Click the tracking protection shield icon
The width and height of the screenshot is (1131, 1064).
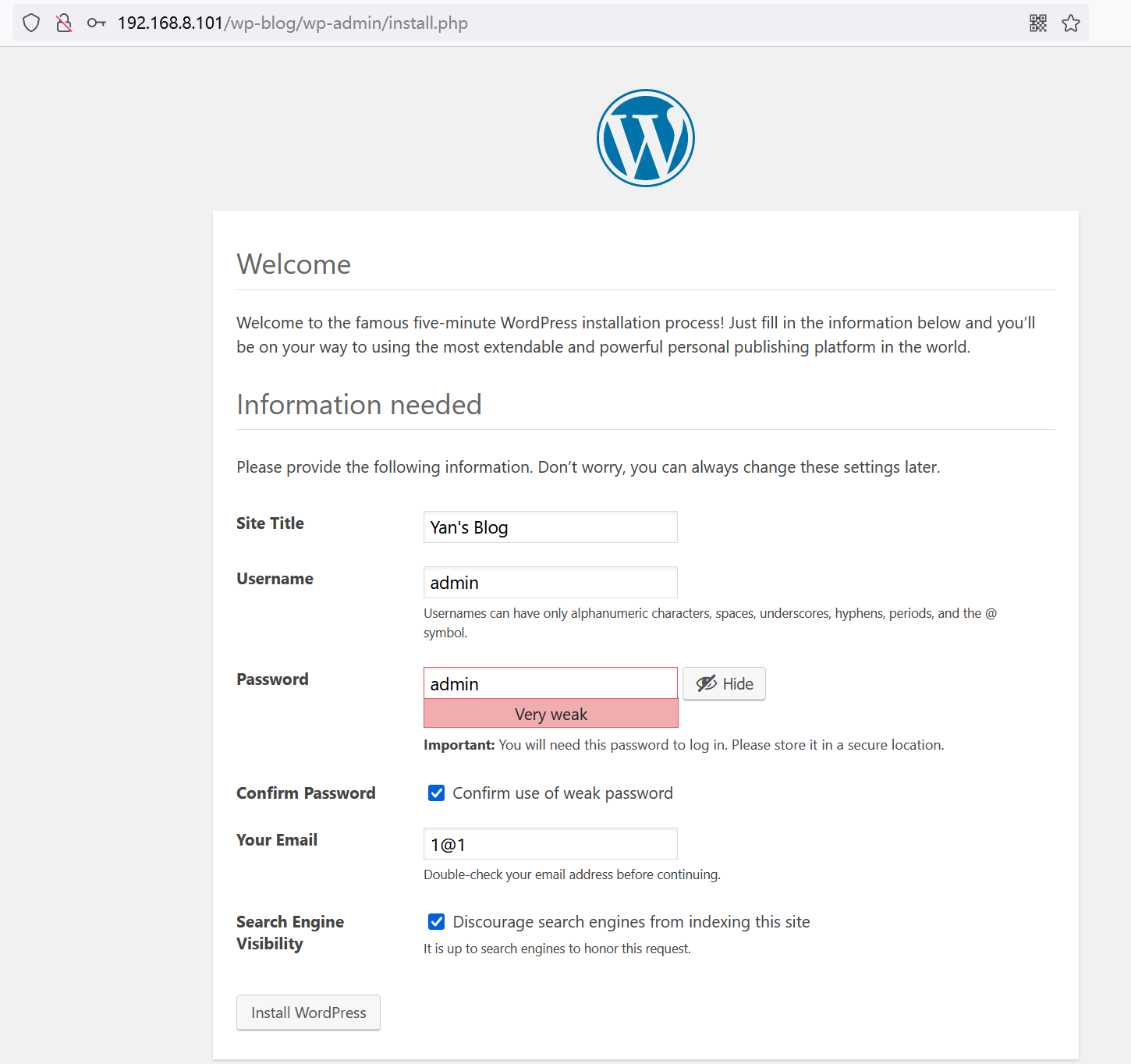[x=31, y=23]
